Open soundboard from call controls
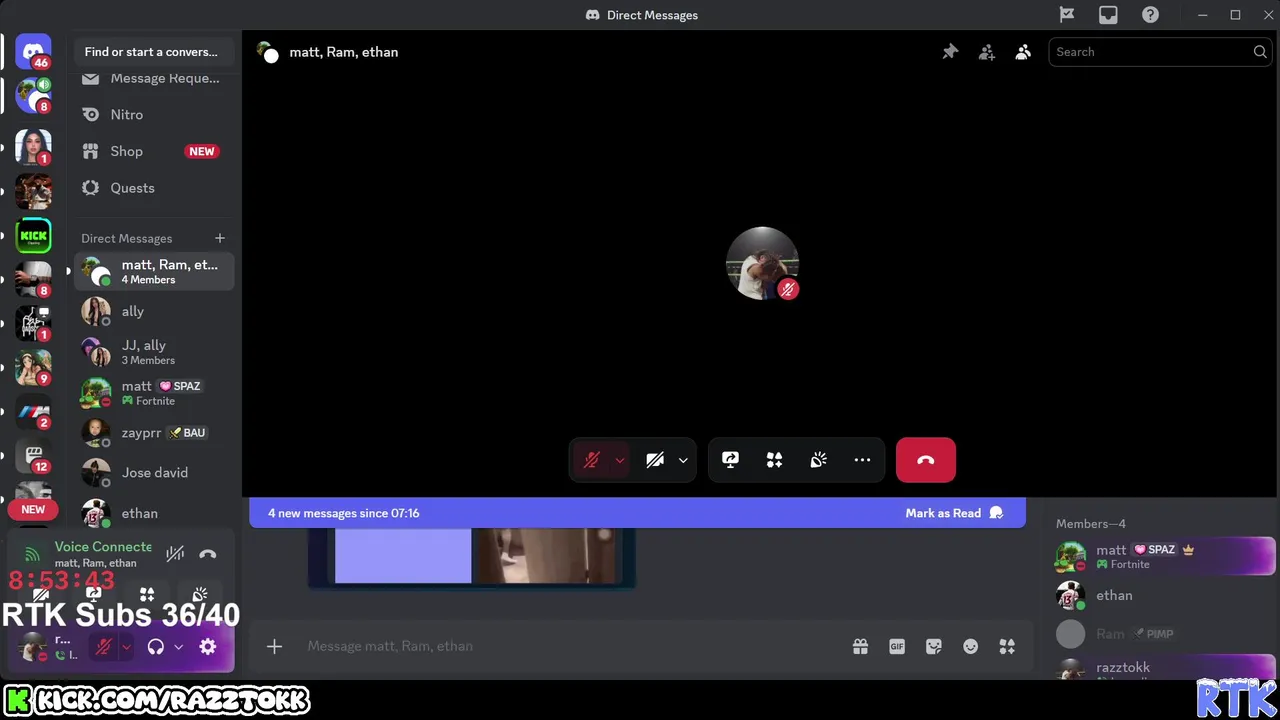This screenshot has width=1280, height=720. tap(818, 460)
